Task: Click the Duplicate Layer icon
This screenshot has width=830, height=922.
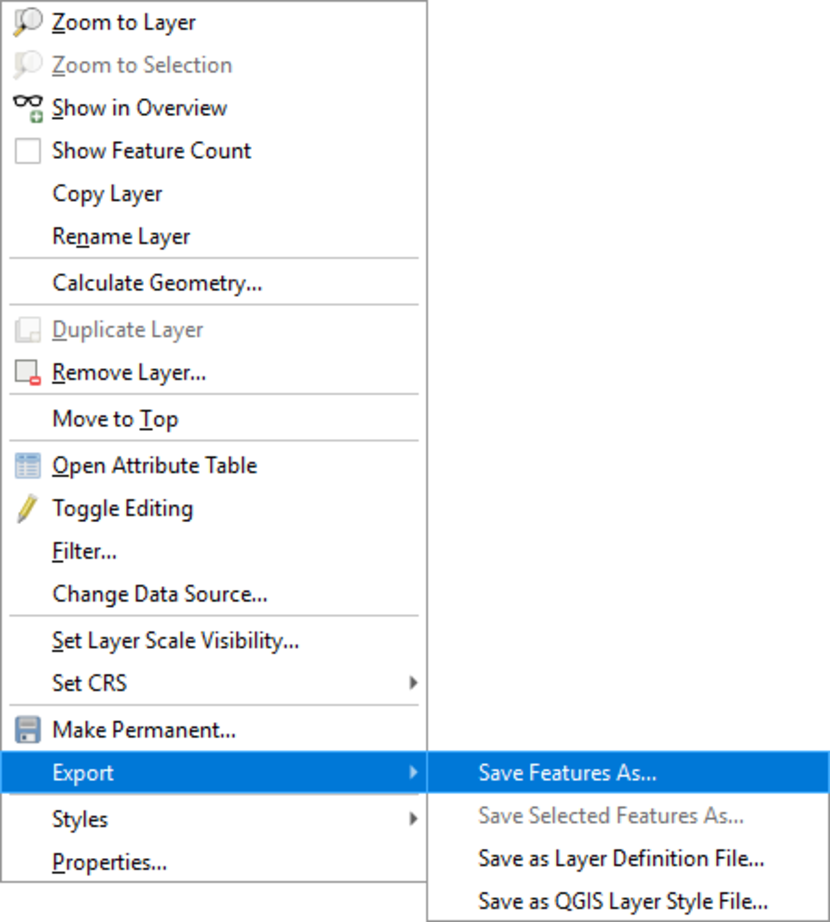Action: coord(28,330)
